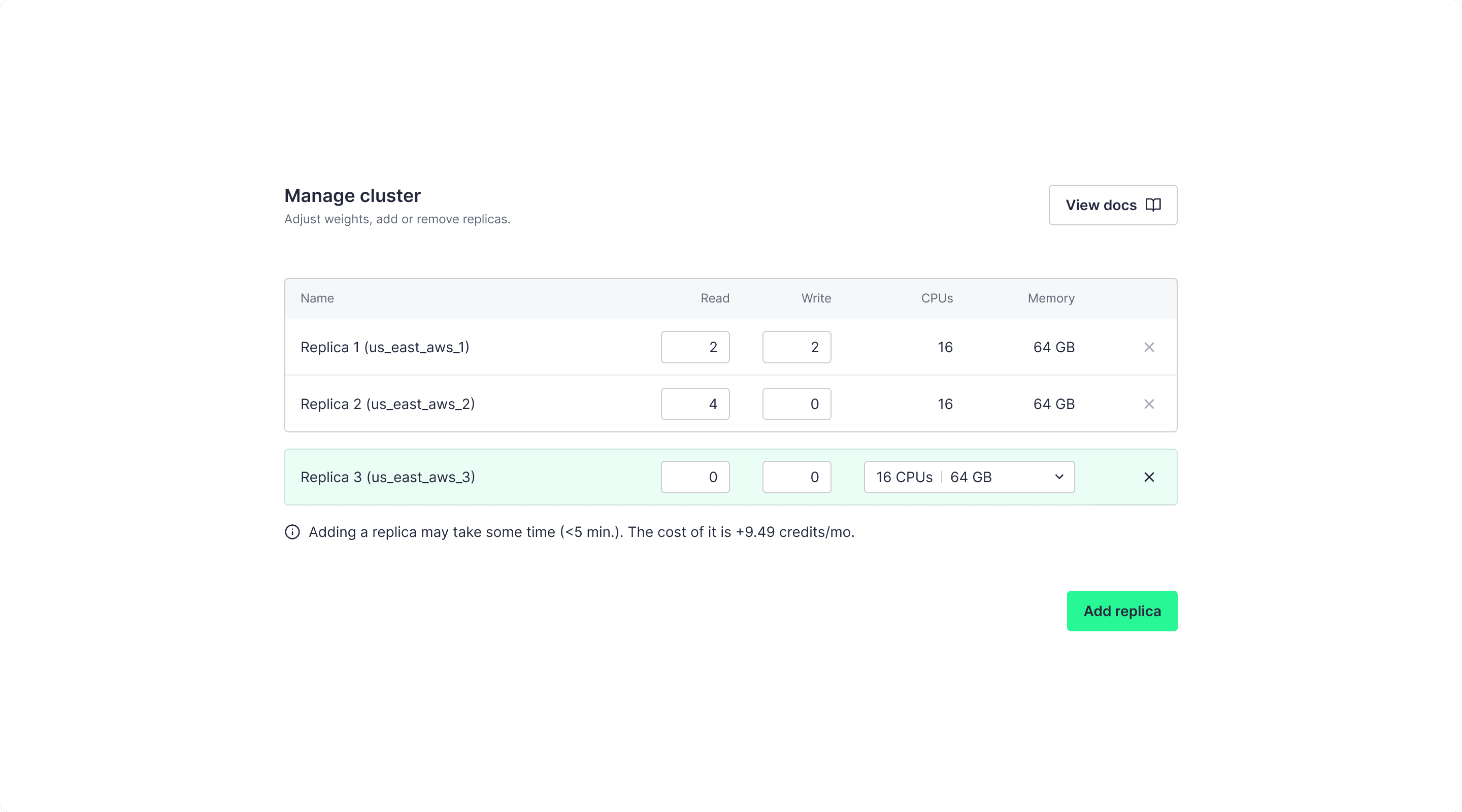
Task: Click the Write weight field of Replica 2
Action: click(796, 403)
